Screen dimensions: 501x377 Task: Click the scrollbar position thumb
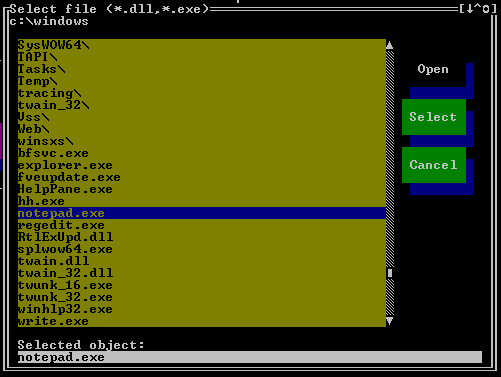[x=390, y=273]
